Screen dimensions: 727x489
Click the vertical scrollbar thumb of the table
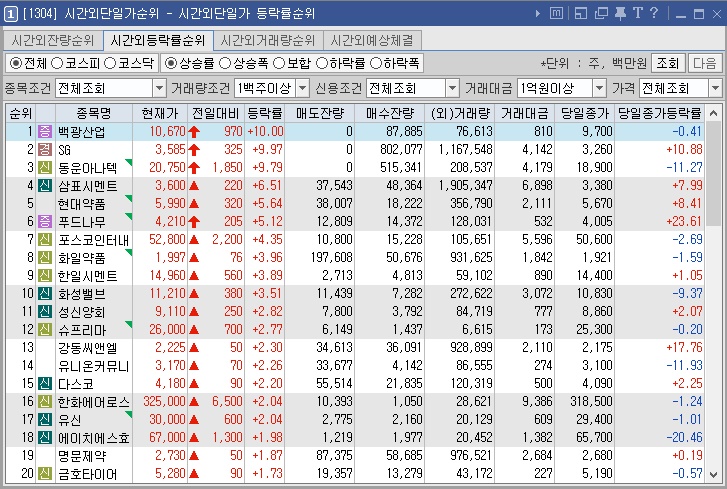pos(714,174)
